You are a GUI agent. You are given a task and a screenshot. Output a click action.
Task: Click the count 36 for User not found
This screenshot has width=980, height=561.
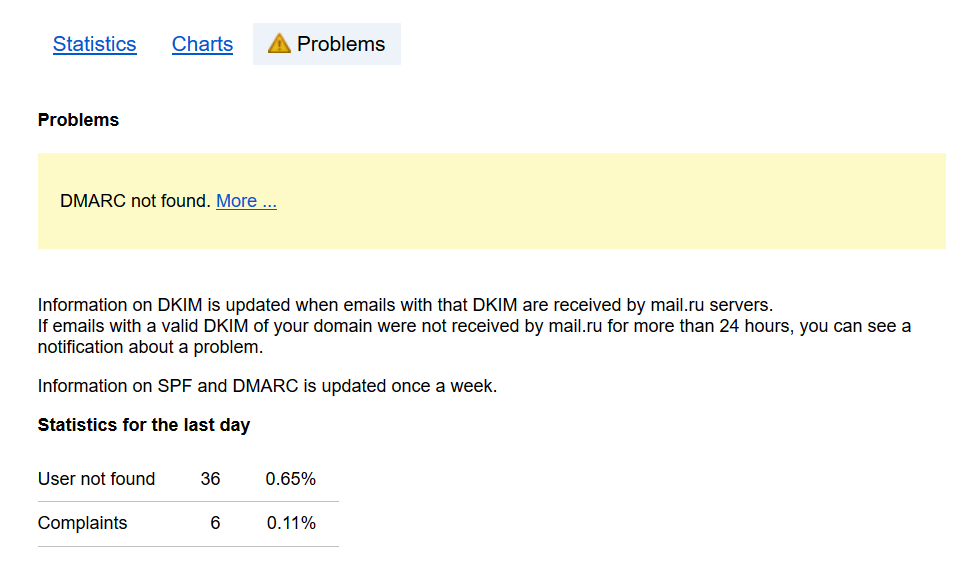click(210, 479)
